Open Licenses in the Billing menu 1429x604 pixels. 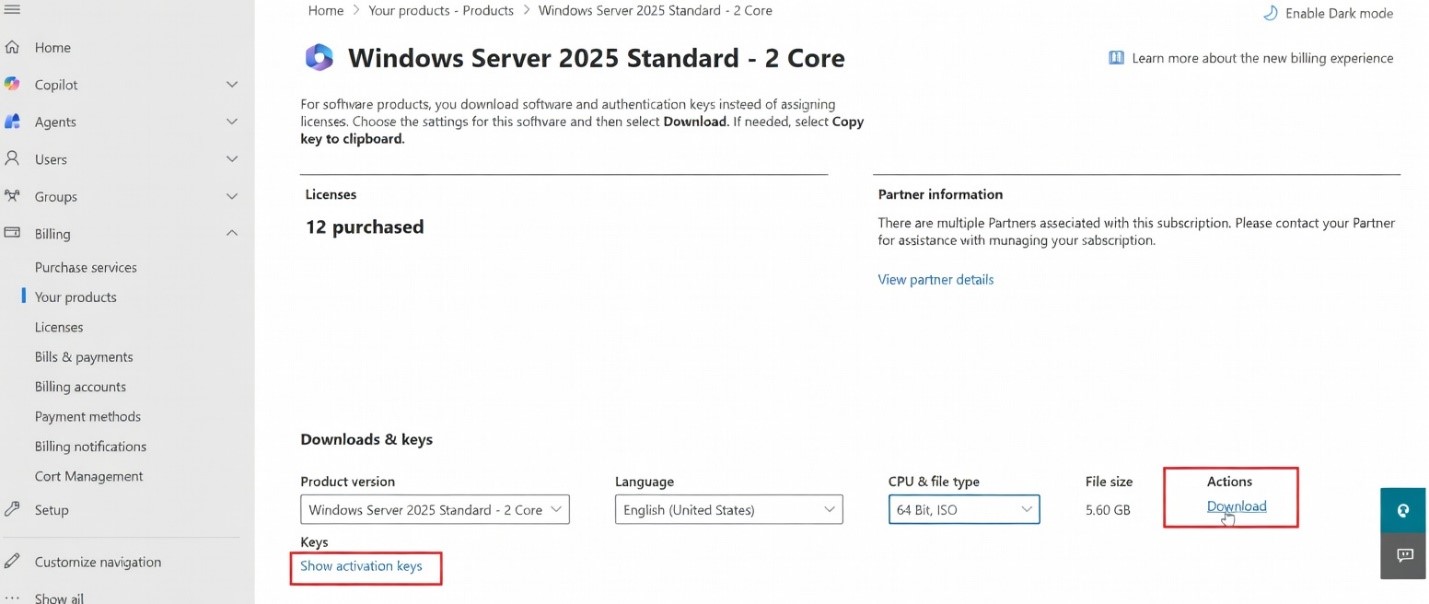point(59,327)
